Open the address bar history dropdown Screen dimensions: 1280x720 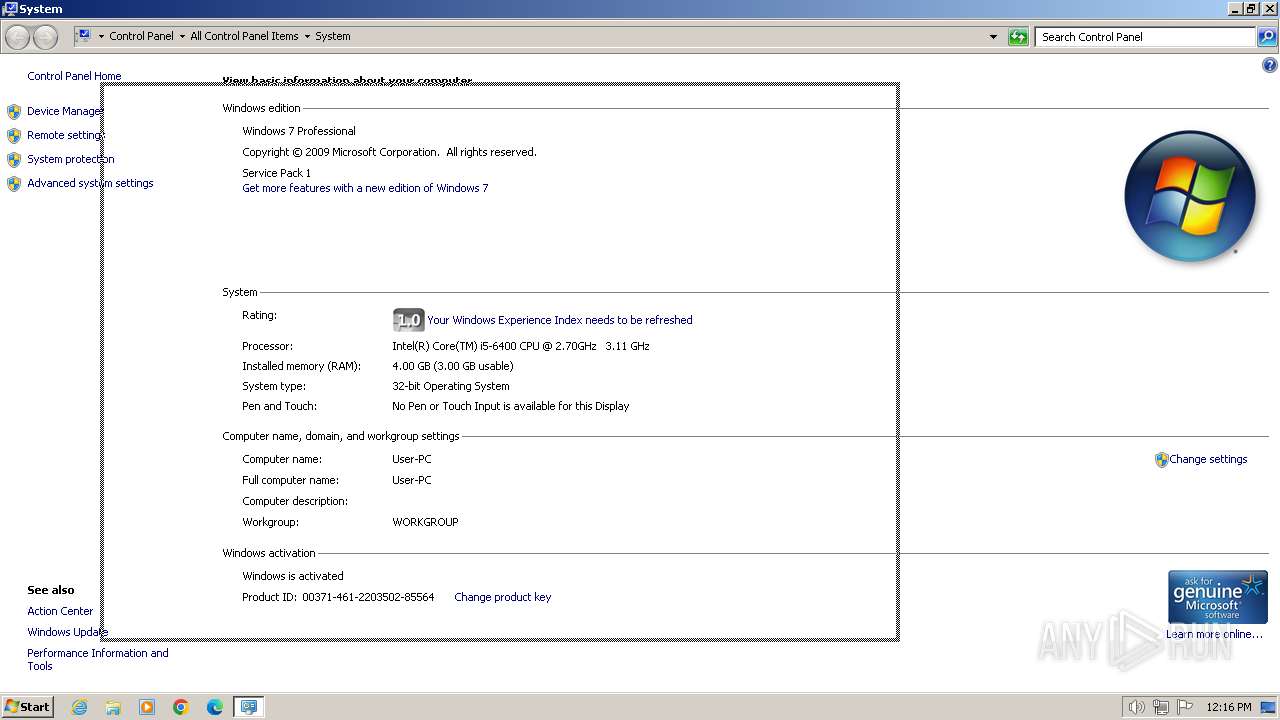click(x=993, y=37)
